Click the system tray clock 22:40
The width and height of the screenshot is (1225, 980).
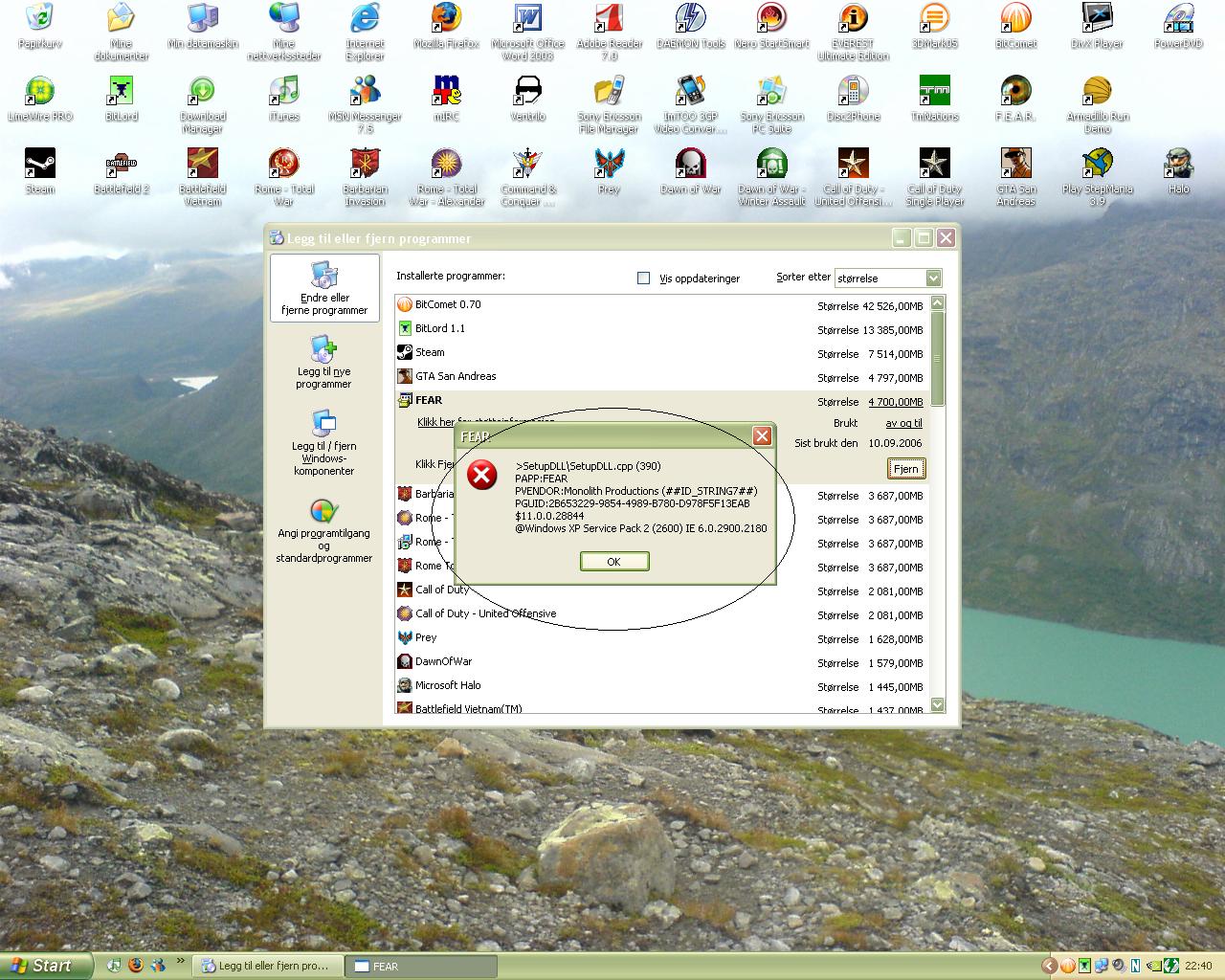click(x=1198, y=967)
